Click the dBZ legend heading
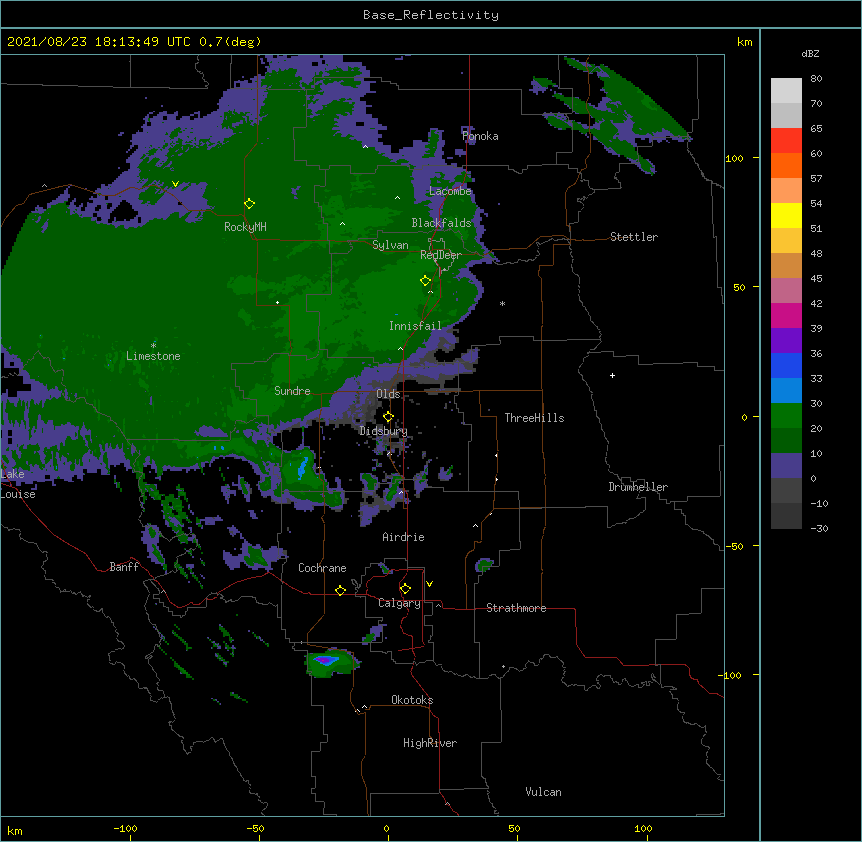Viewport: 862px width, 842px height. coord(810,53)
